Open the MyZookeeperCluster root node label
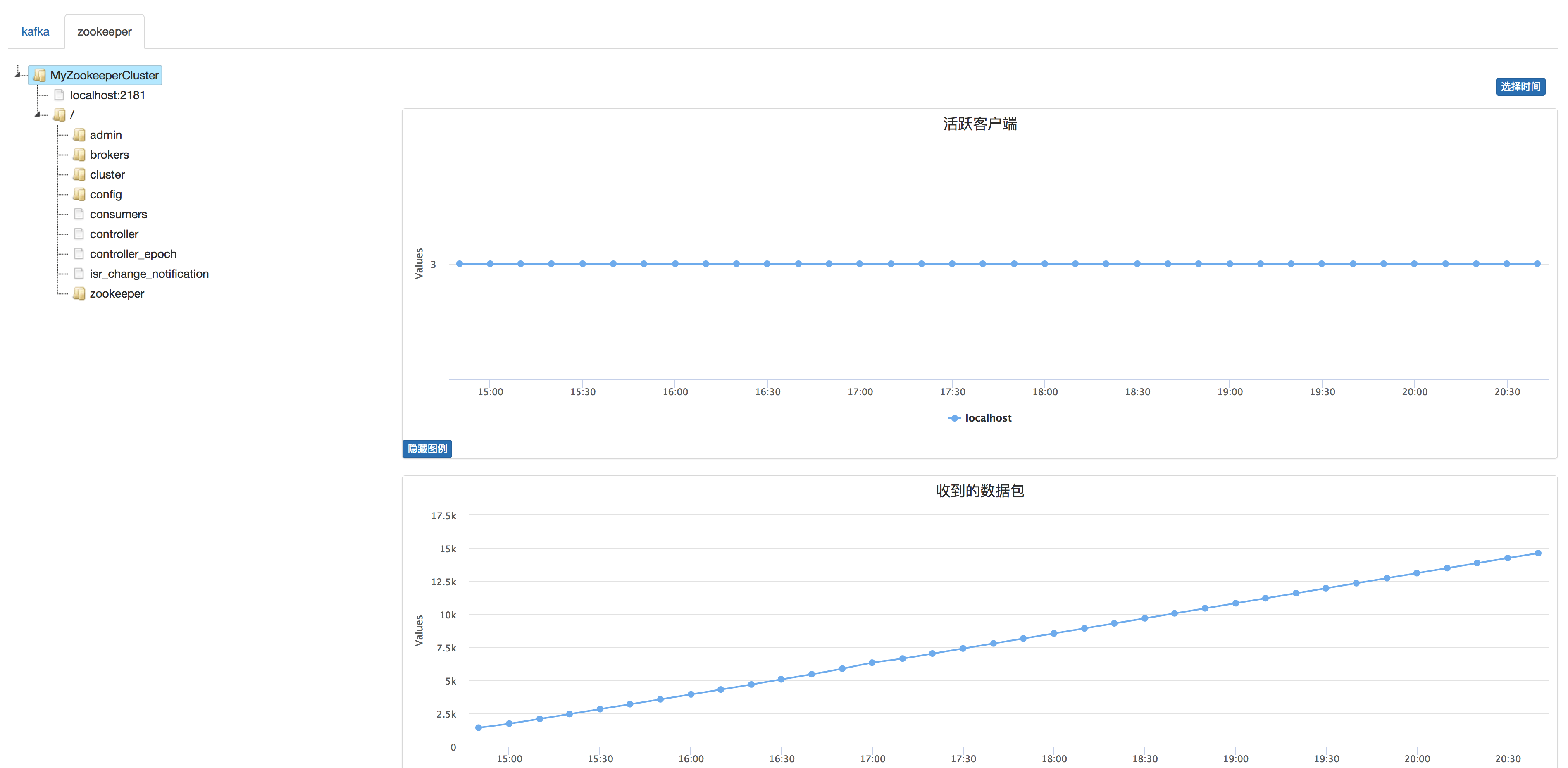Screen dimensions: 1568x768 [104, 76]
